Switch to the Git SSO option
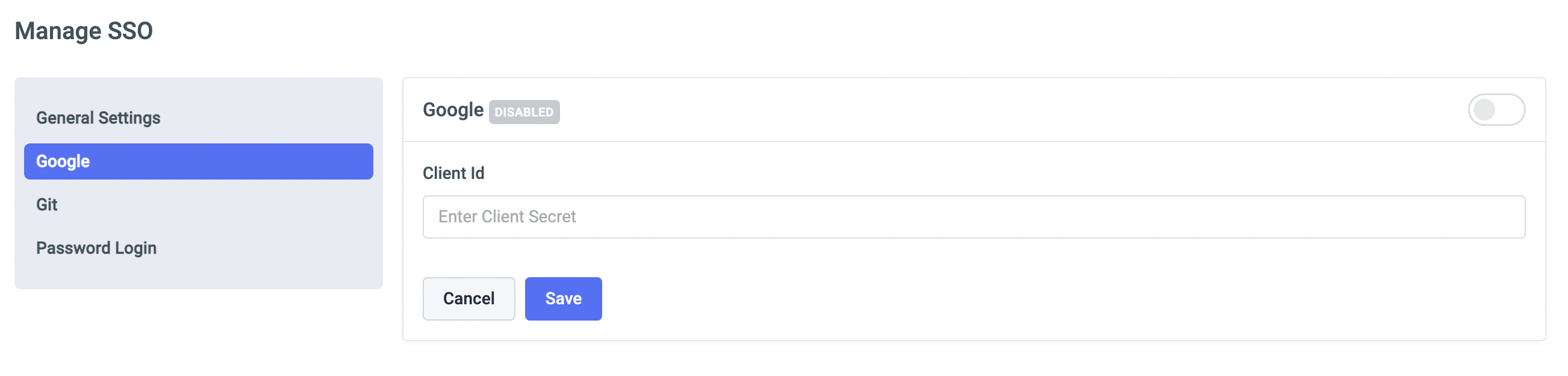1568x376 pixels. click(x=47, y=205)
